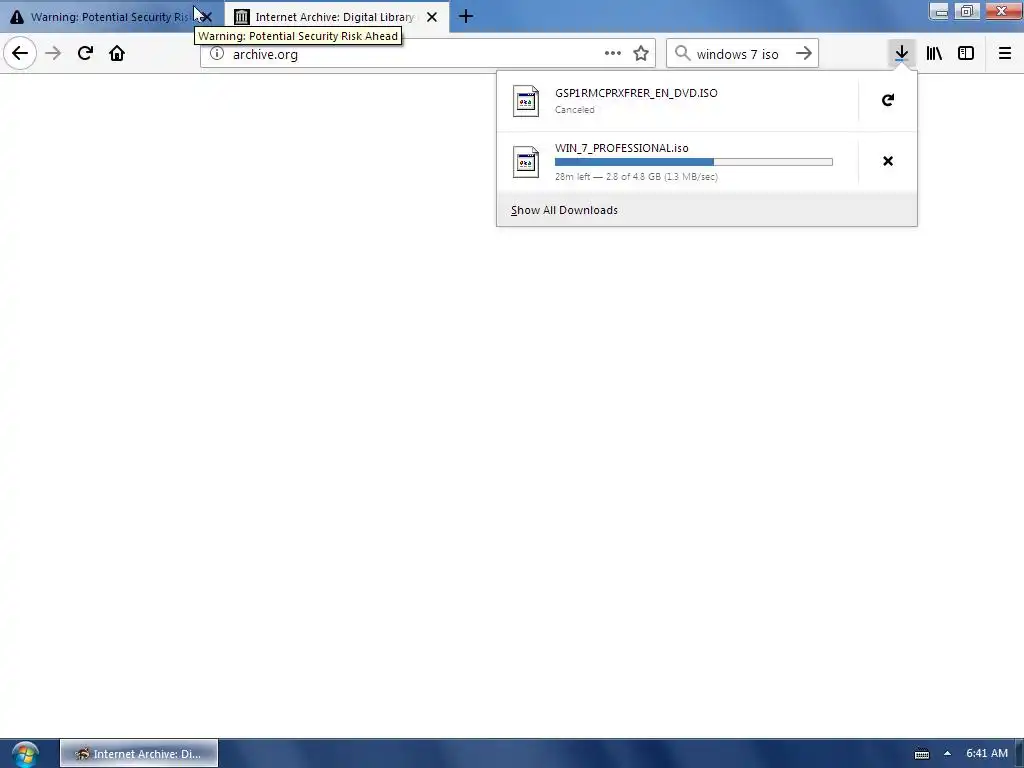Reload the current page
This screenshot has width=1024, height=768.
(85, 54)
